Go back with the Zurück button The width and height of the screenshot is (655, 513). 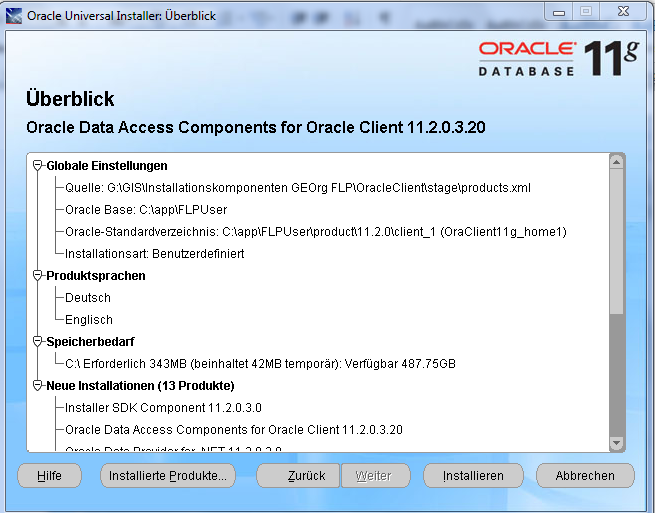(298, 475)
